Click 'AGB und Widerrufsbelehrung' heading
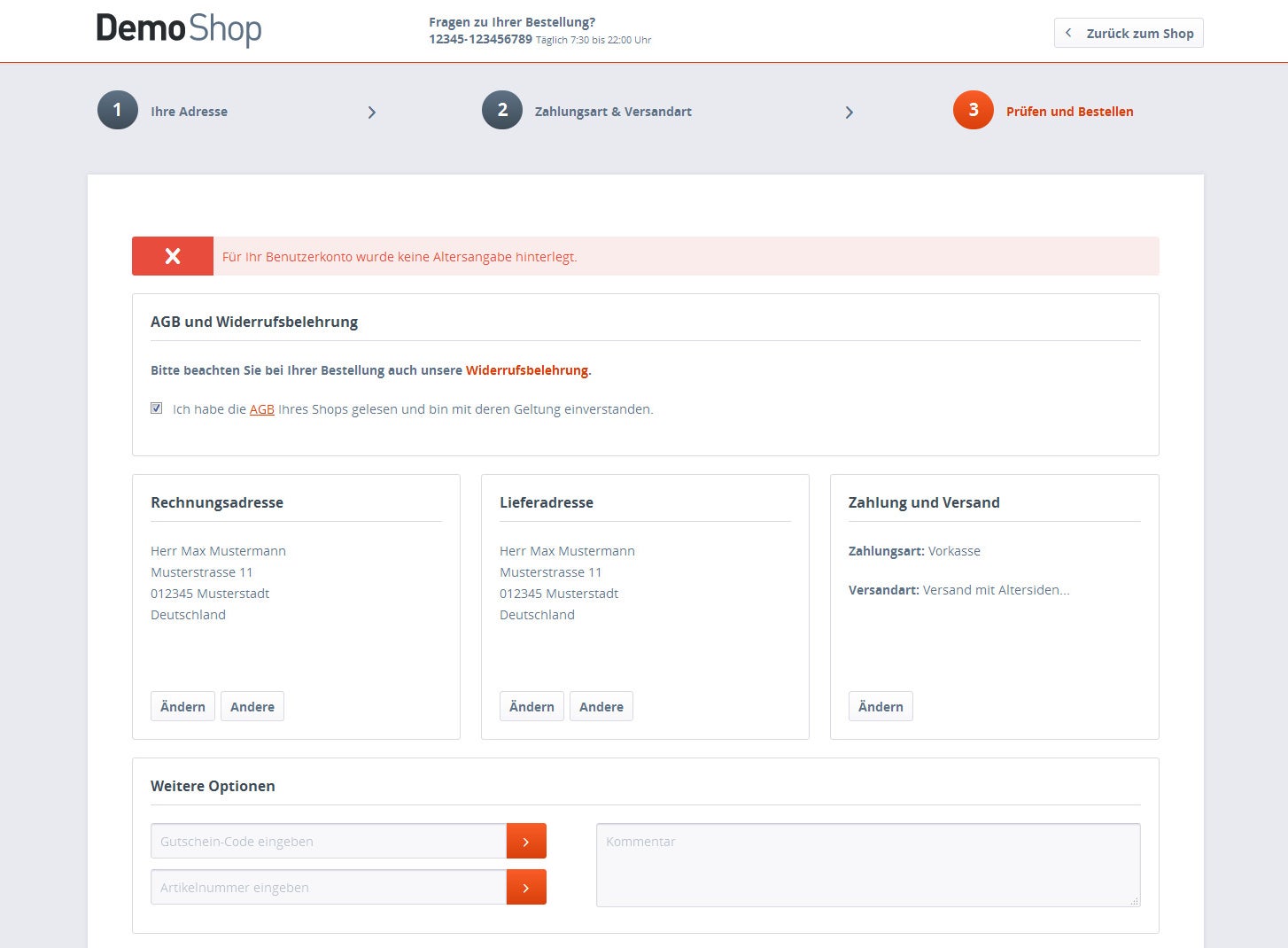1288x948 pixels. (254, 322)
